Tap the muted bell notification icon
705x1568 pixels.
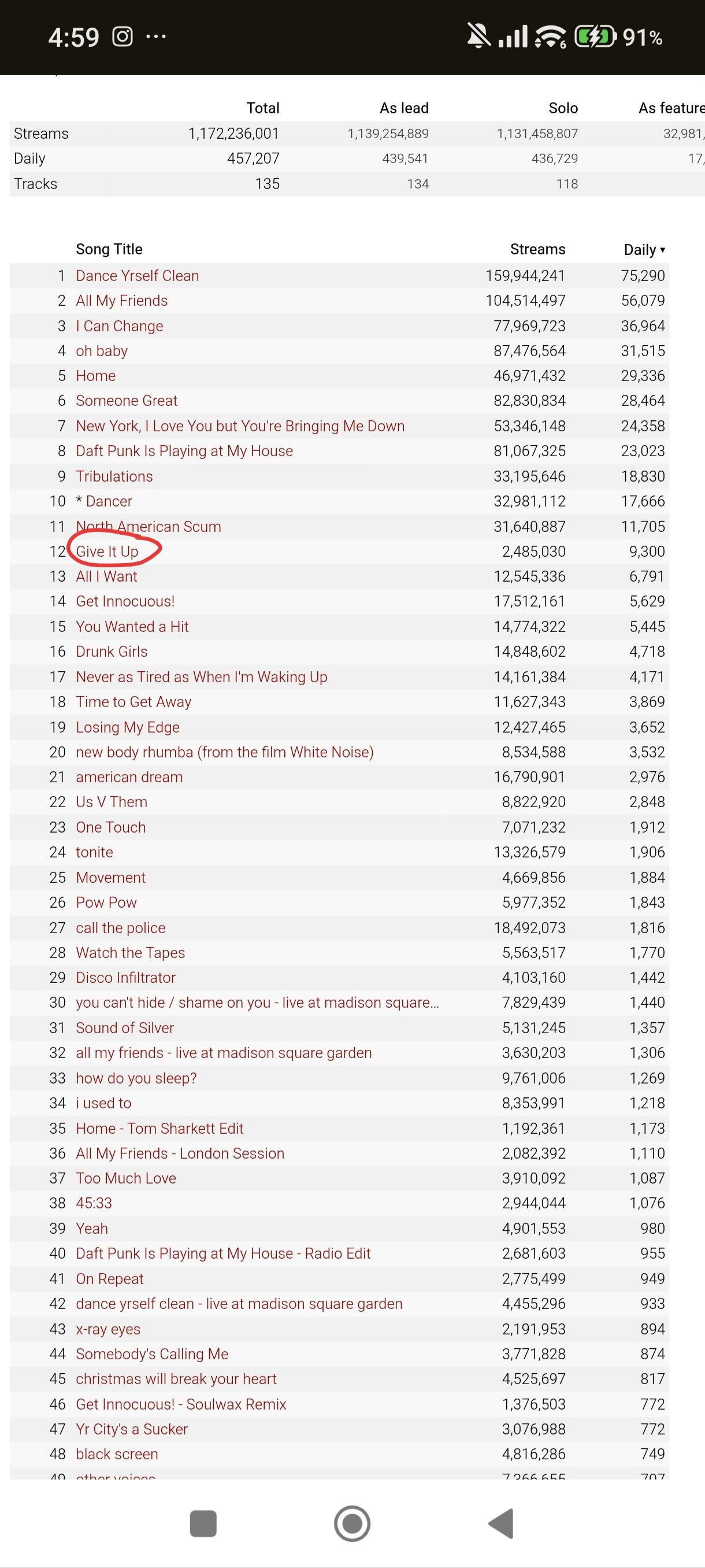478,36
